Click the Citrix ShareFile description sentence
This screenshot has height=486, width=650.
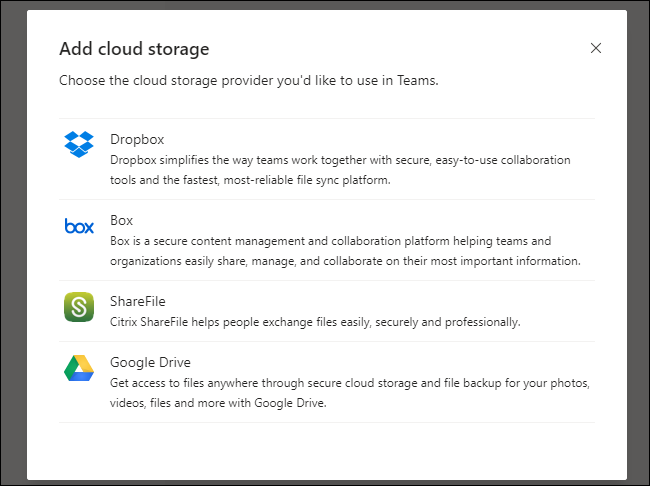coord(315,322)
